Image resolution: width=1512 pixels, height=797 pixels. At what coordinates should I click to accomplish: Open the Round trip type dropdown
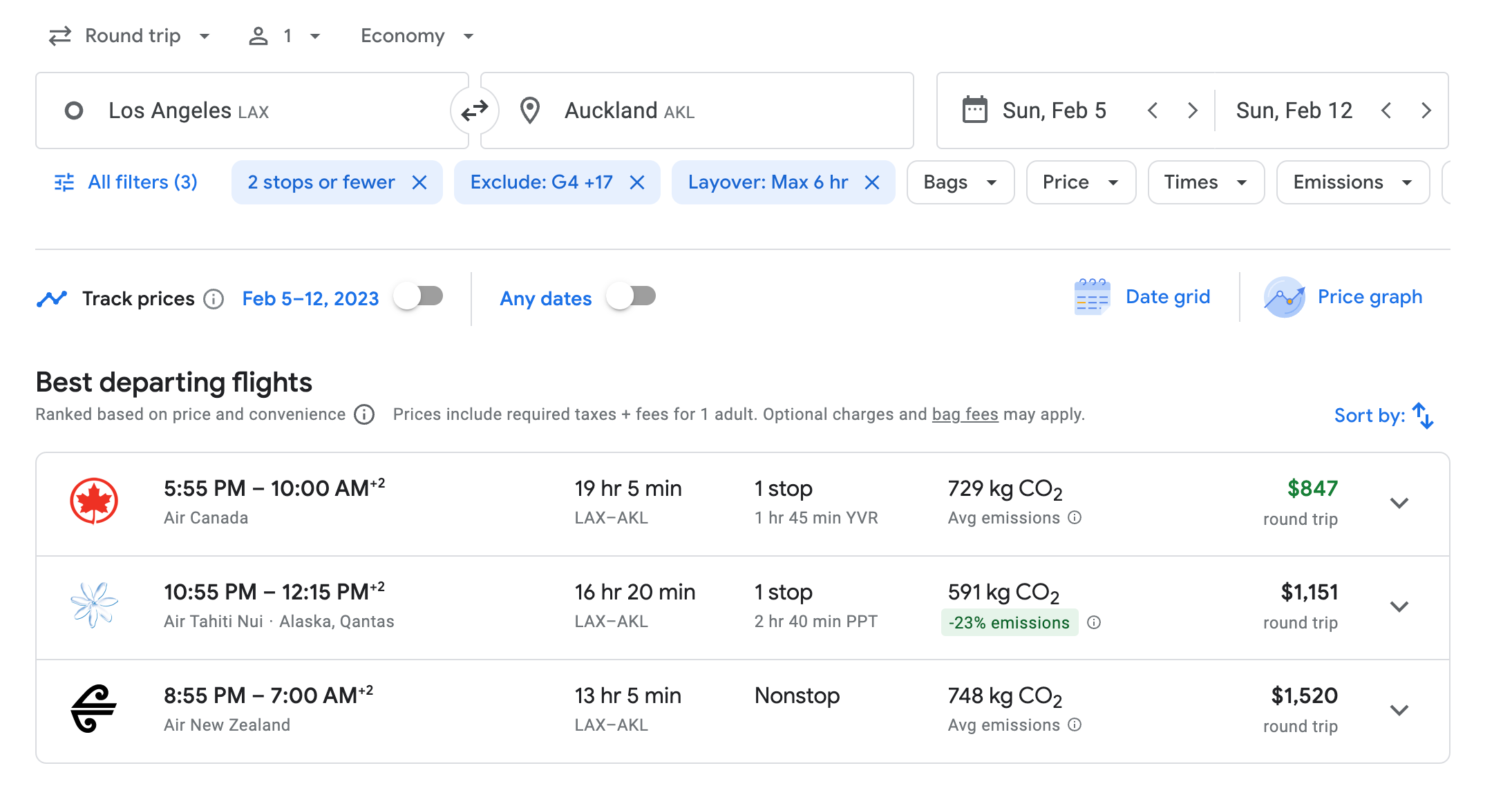tap(129, 36)
